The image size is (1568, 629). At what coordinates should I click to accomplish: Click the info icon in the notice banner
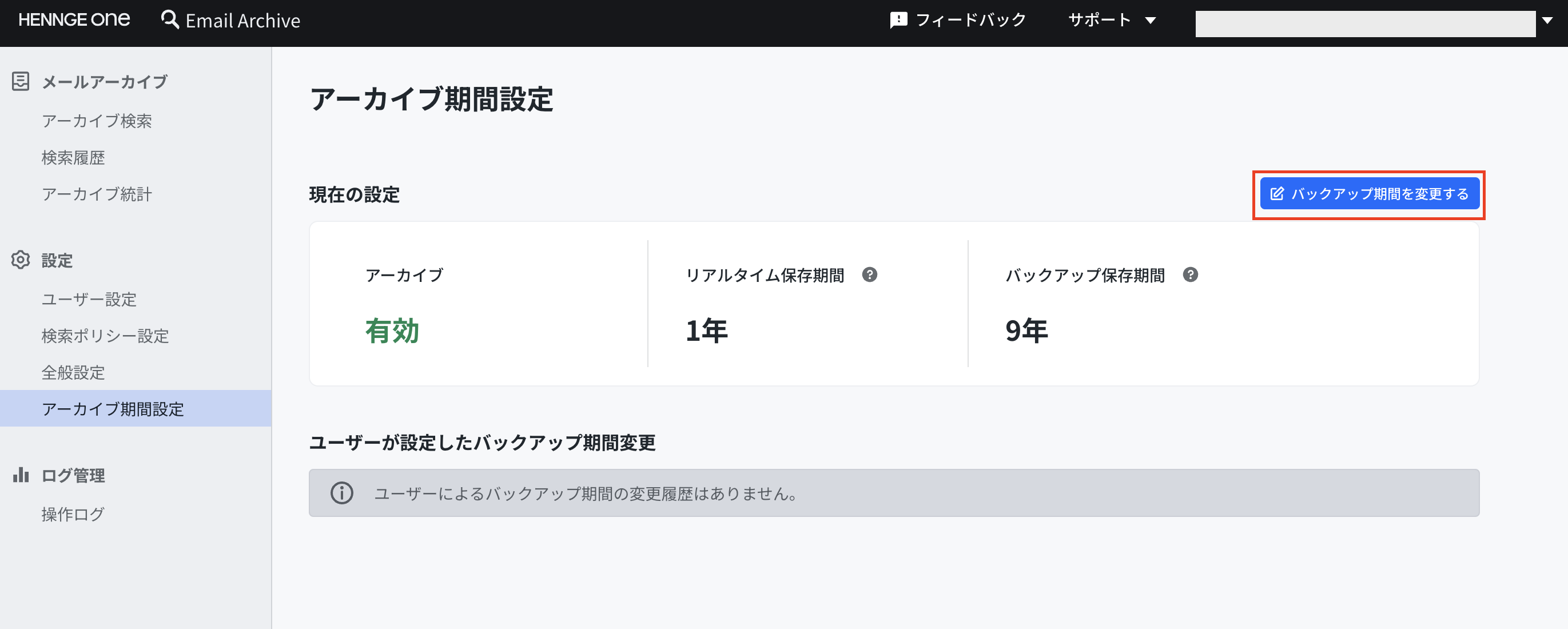(x=342, y=492)
